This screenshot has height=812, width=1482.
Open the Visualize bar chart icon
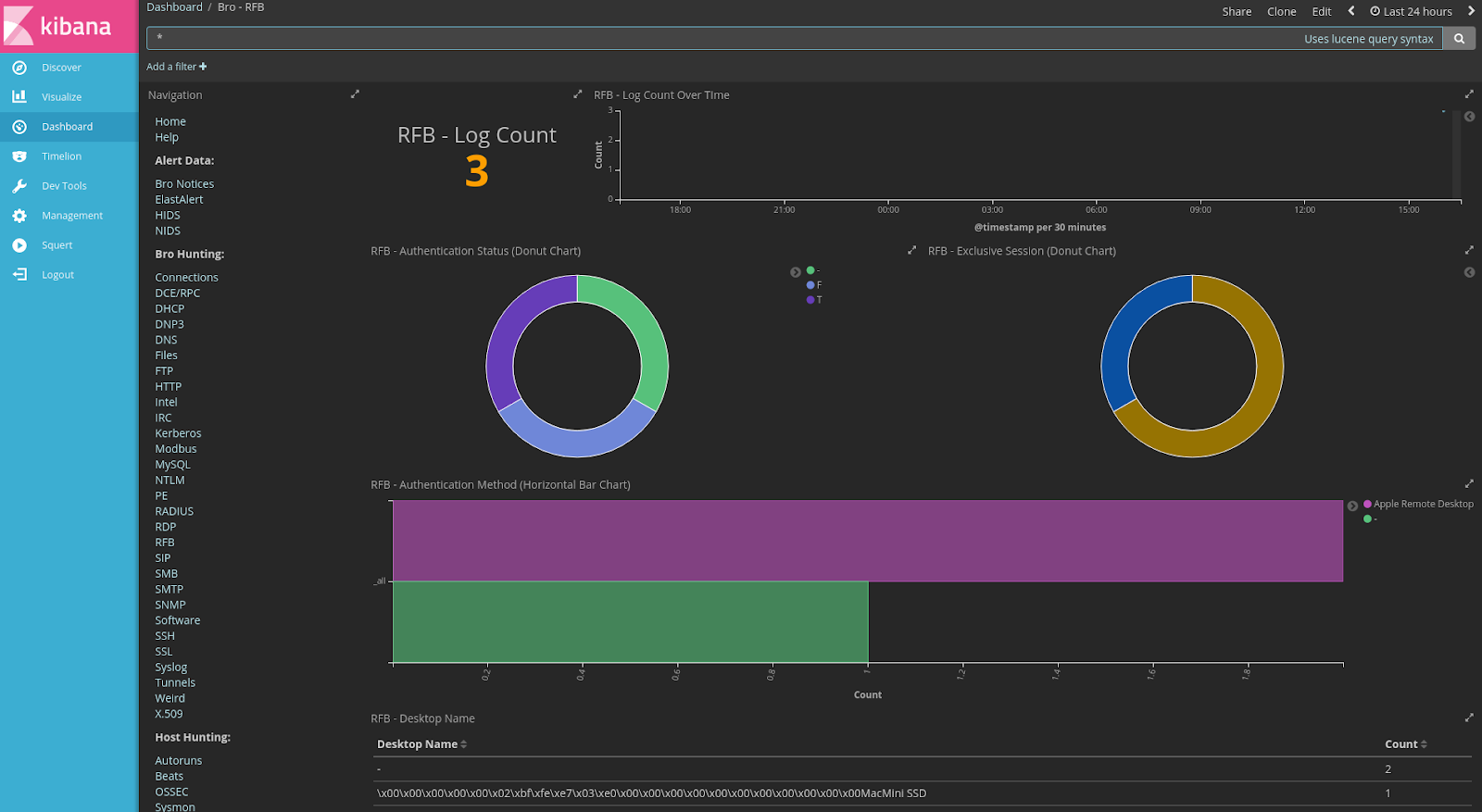19,97
